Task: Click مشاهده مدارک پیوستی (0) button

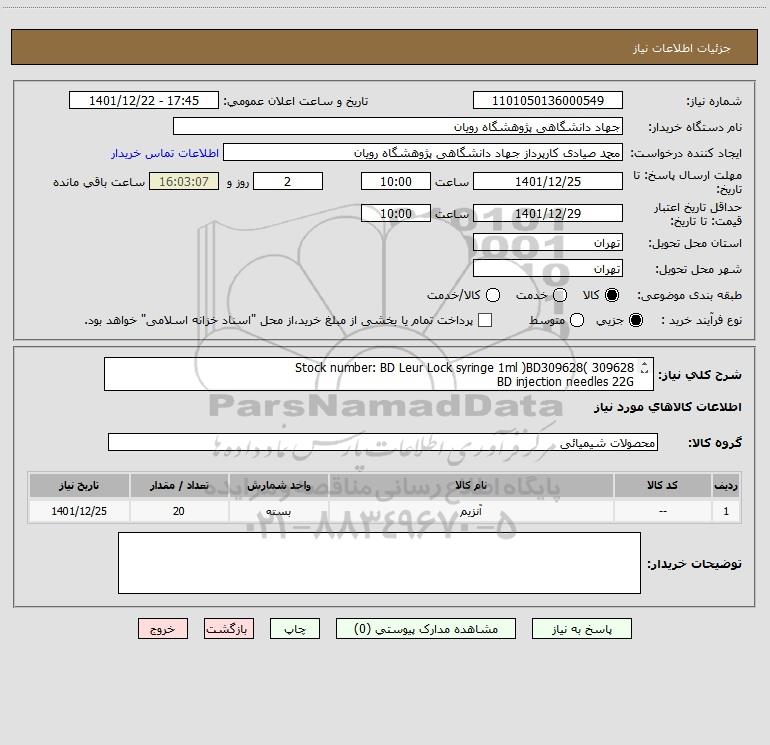Action: [x=426, y=629]
